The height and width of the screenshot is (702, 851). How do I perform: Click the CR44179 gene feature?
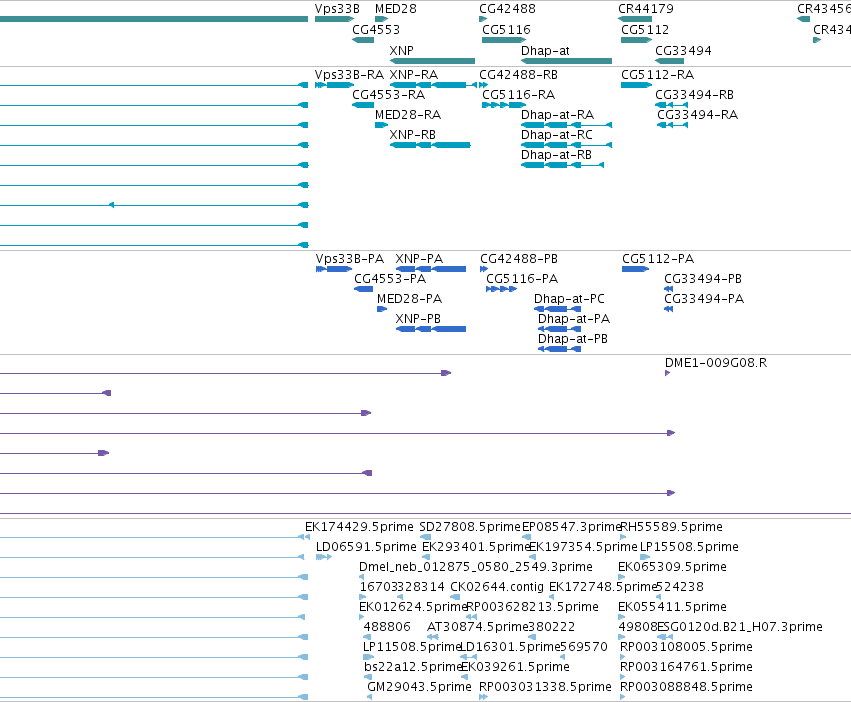(x=635, y=19)
